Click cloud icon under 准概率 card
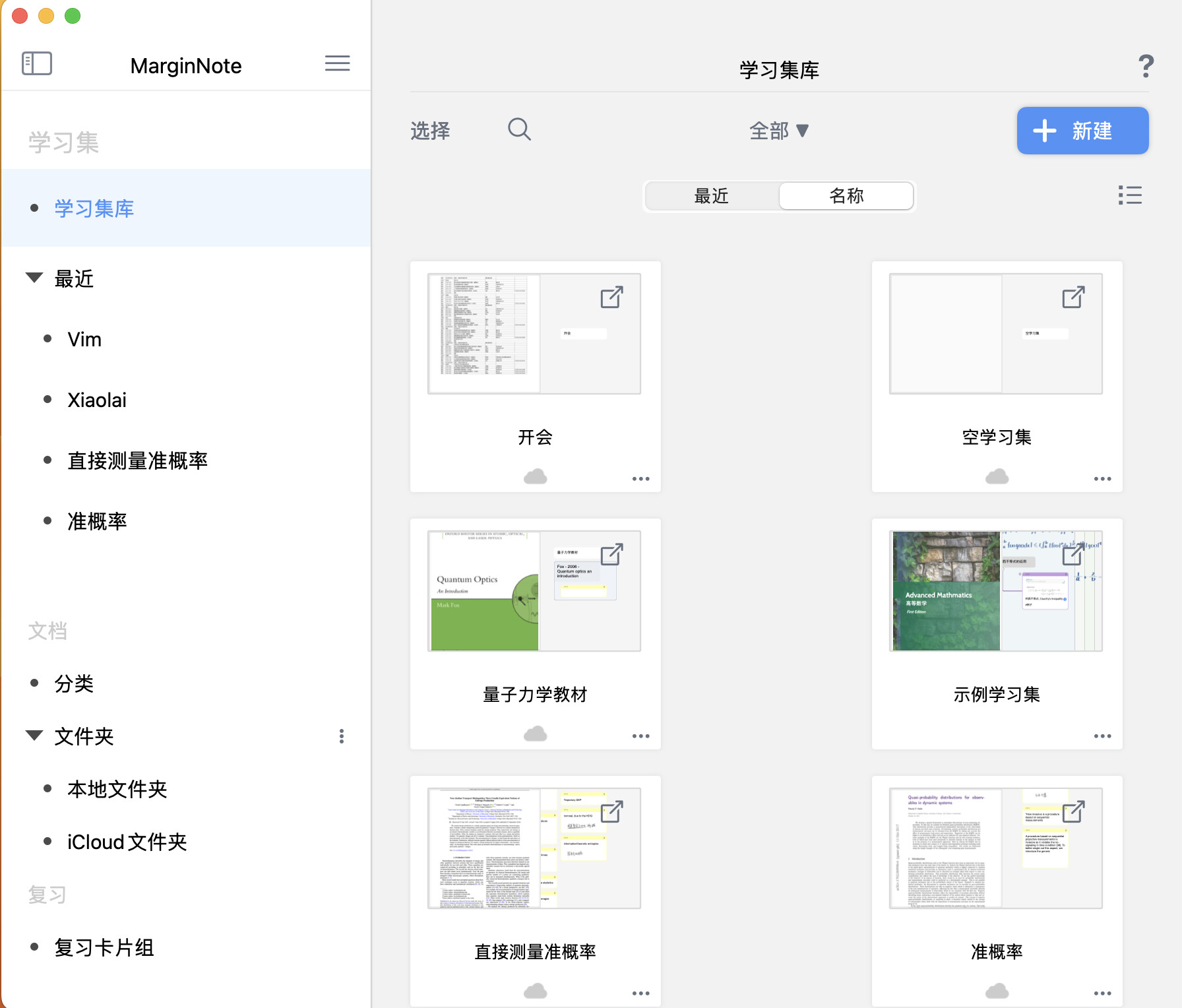Screen dimensions: 1182x1008 pyautogui.click(x=997, y=991)
